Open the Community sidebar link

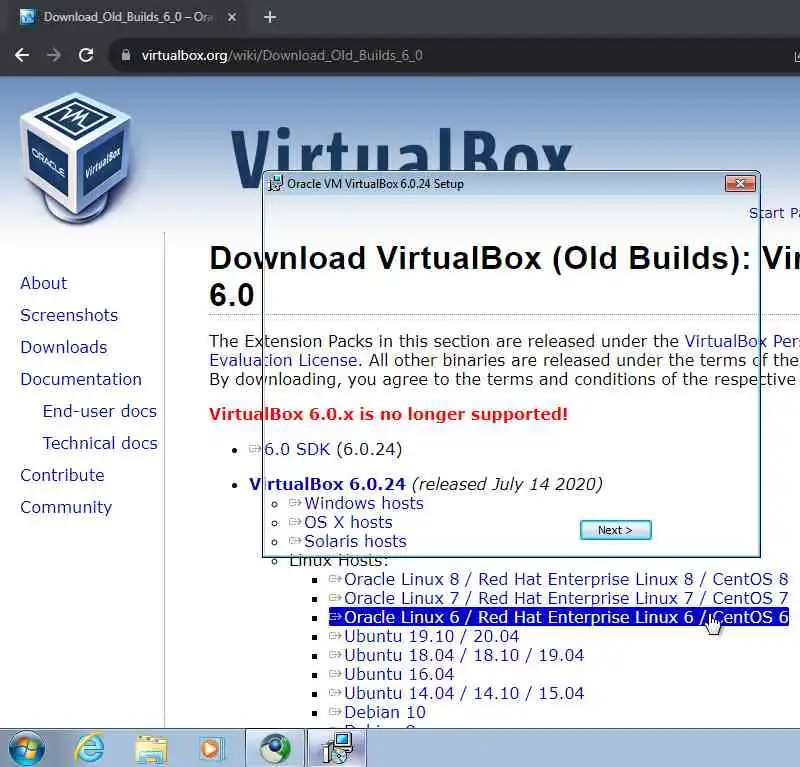pyautogui.click(x=66, y=507)
